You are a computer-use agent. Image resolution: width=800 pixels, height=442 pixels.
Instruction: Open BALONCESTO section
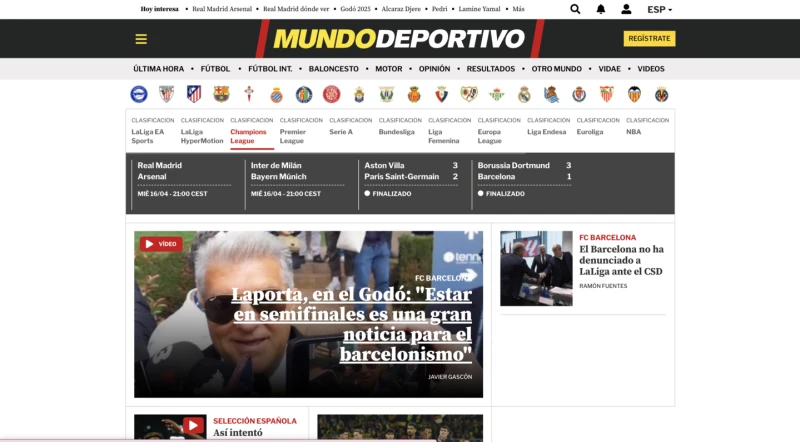[x=334, y=69]
